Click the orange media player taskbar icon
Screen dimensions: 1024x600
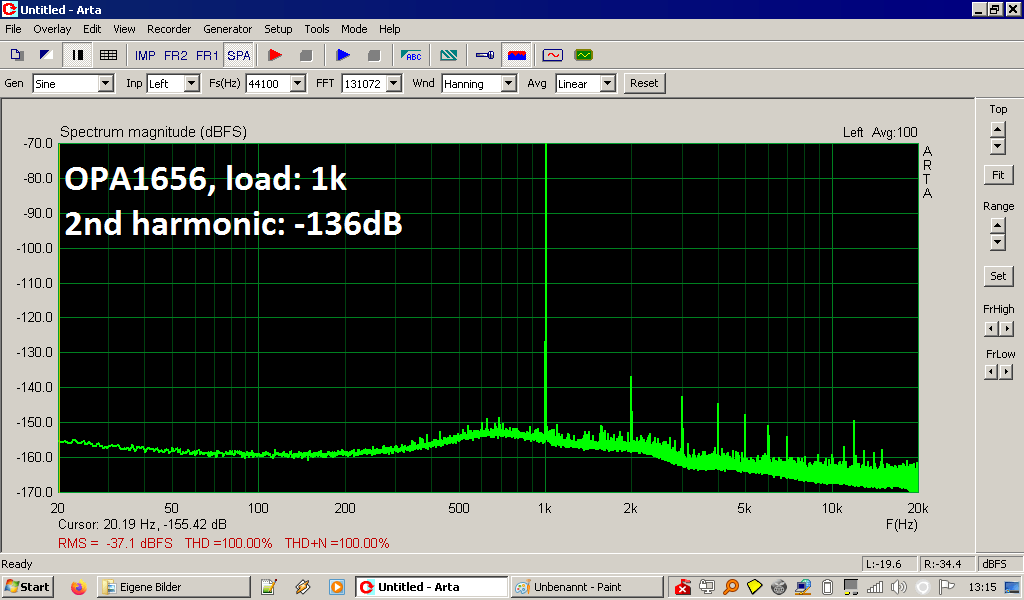(336, 587)
